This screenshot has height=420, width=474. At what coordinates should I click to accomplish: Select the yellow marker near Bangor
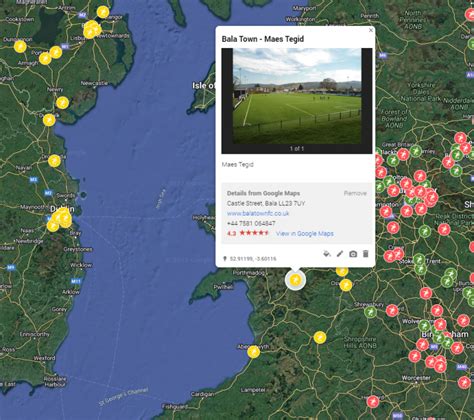click(103, 12)
